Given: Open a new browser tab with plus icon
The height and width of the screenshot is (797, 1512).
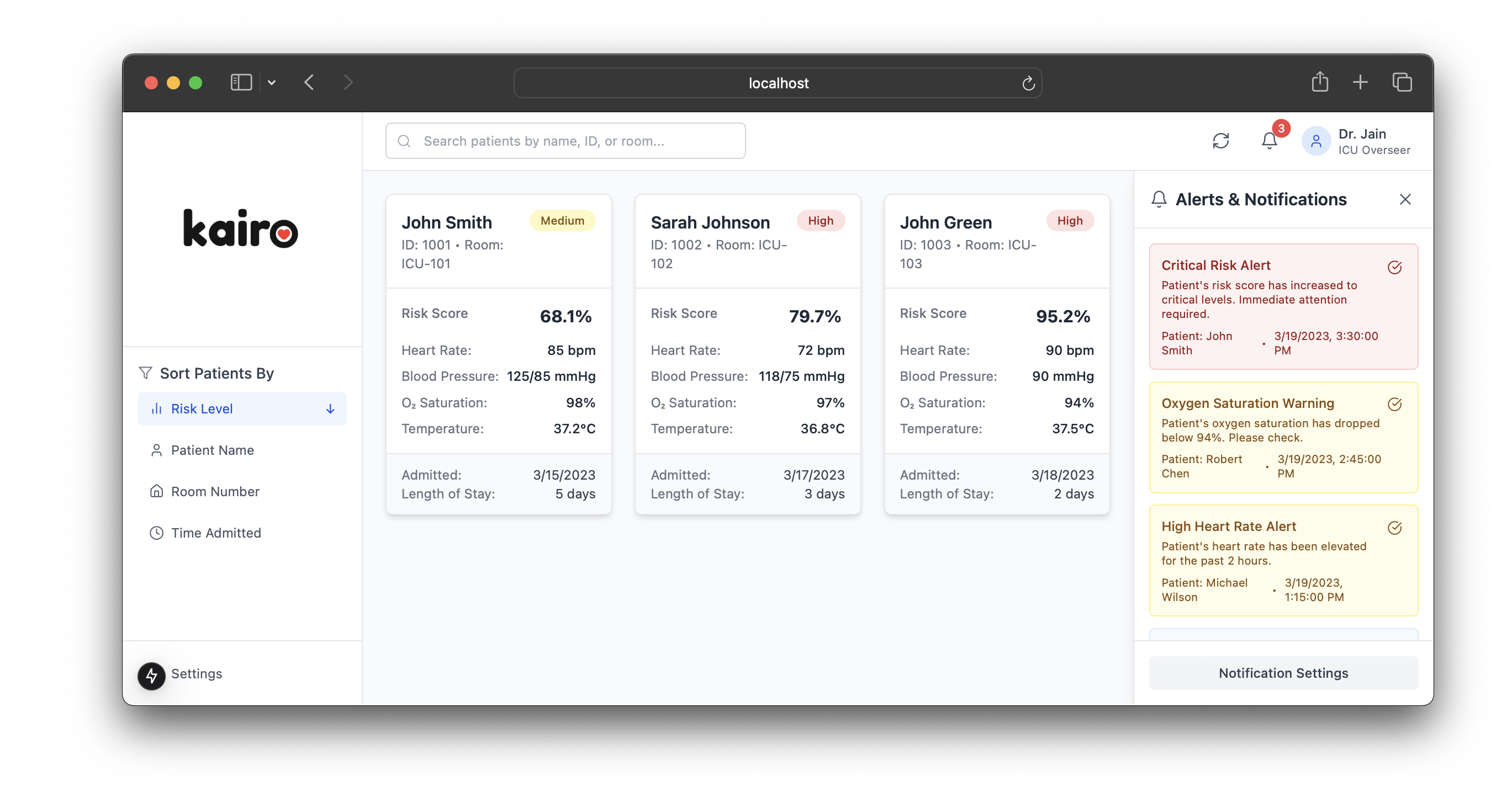Looking at the screenshot, I should pyautogui.click(x=1360, y=82).
